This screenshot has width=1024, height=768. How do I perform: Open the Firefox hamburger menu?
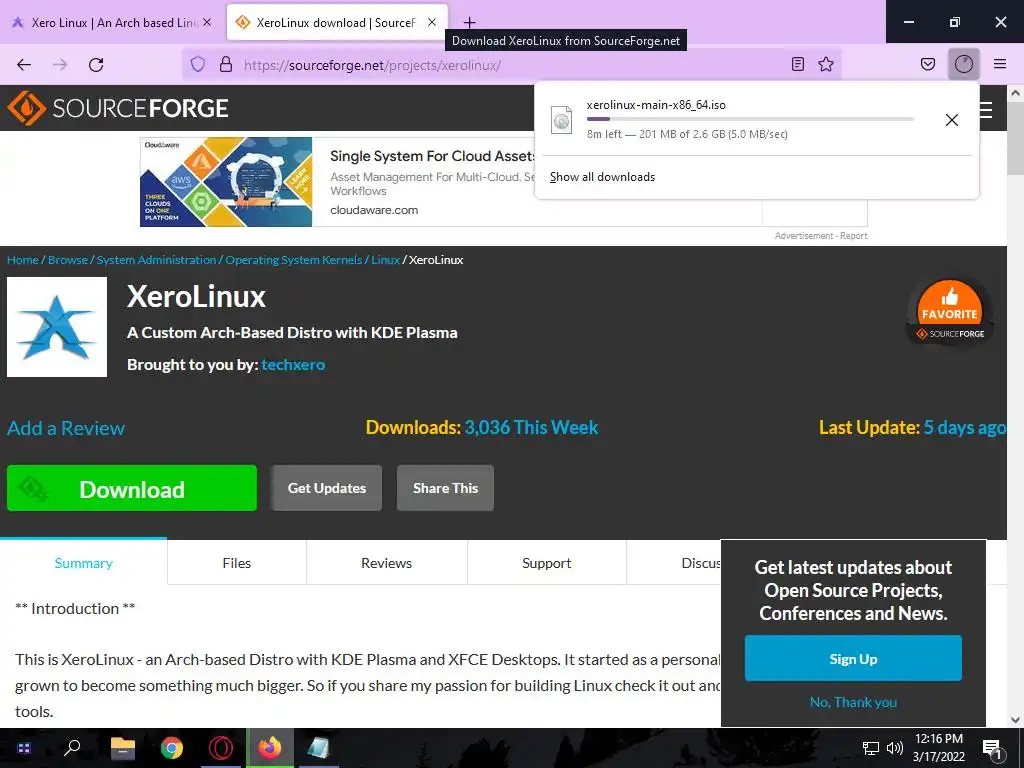(999, 64)
